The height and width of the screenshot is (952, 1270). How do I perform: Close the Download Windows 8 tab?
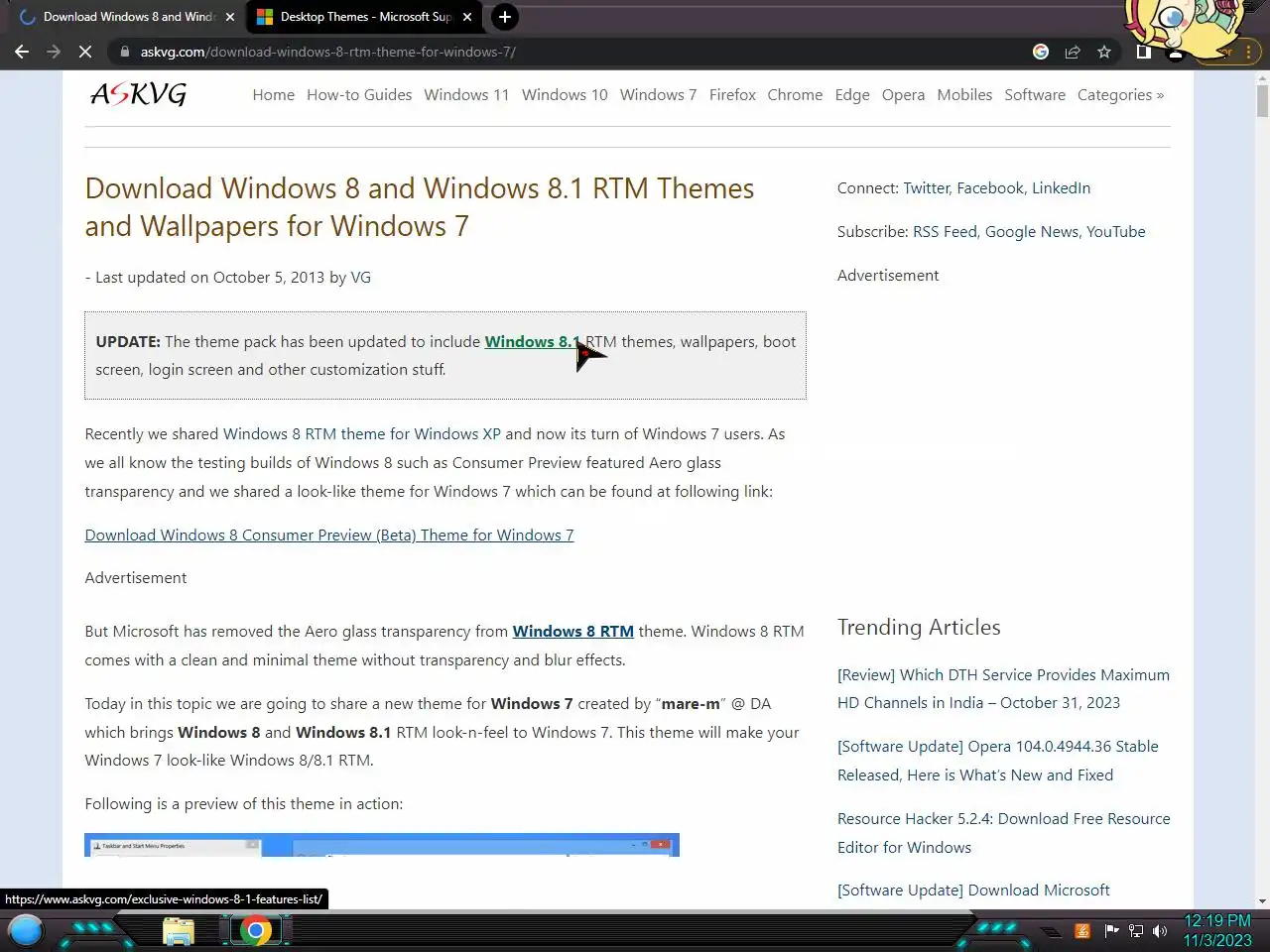[x=230, y=17]
